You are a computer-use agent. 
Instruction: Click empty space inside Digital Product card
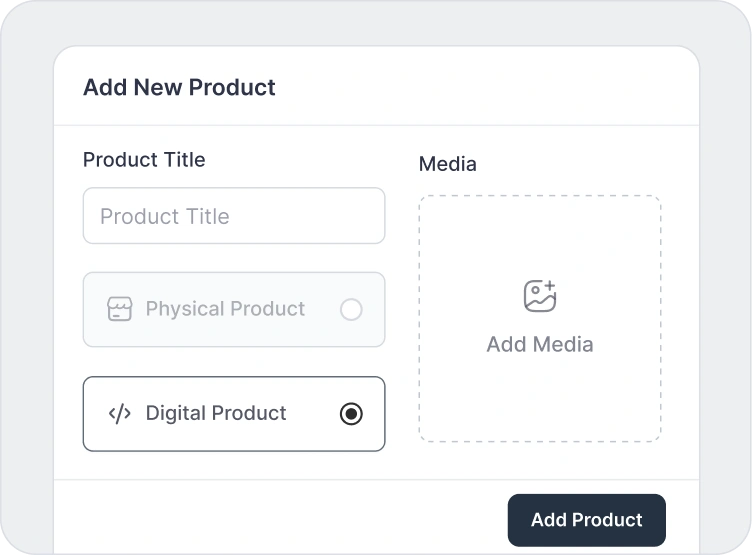pyautogui.click(x=310, y=436)
